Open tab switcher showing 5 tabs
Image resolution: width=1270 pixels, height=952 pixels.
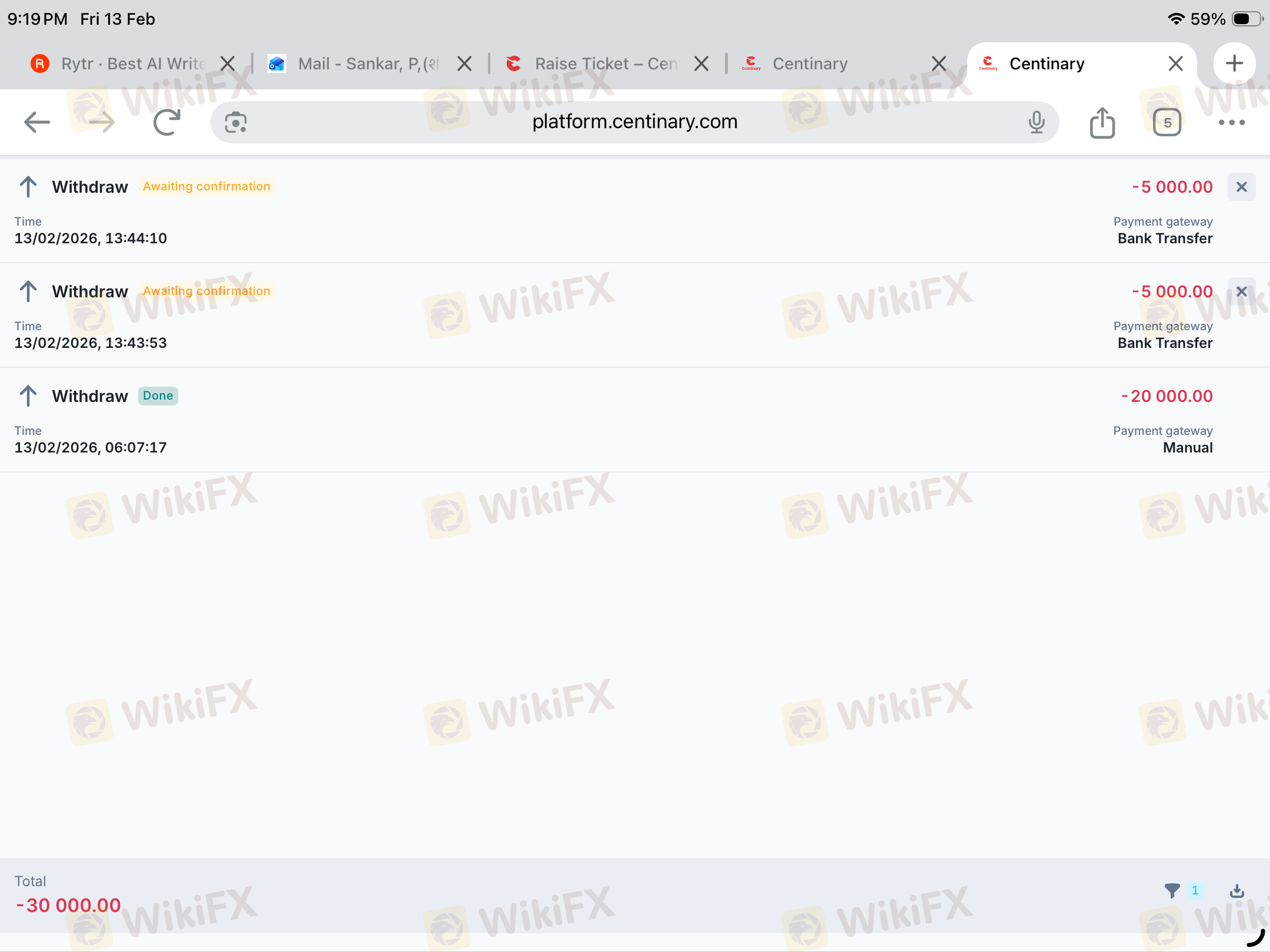(x=1167, y=122)
